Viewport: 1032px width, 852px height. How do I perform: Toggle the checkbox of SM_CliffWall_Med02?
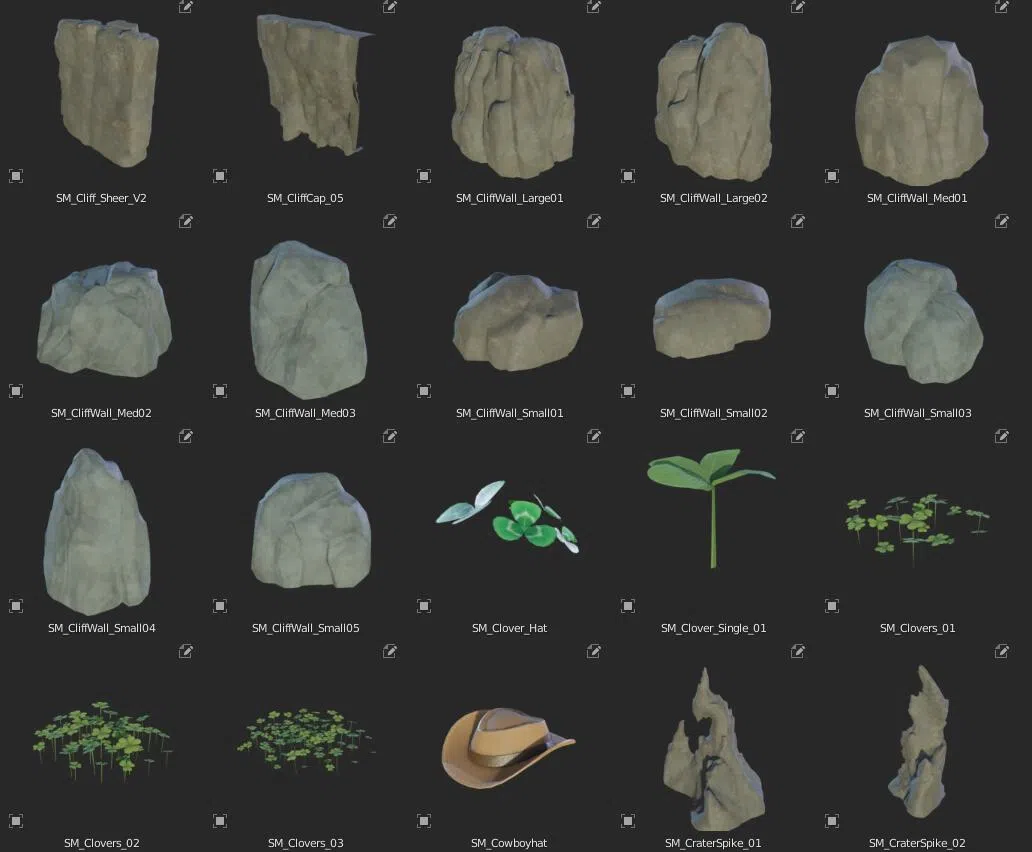[16, 391]
